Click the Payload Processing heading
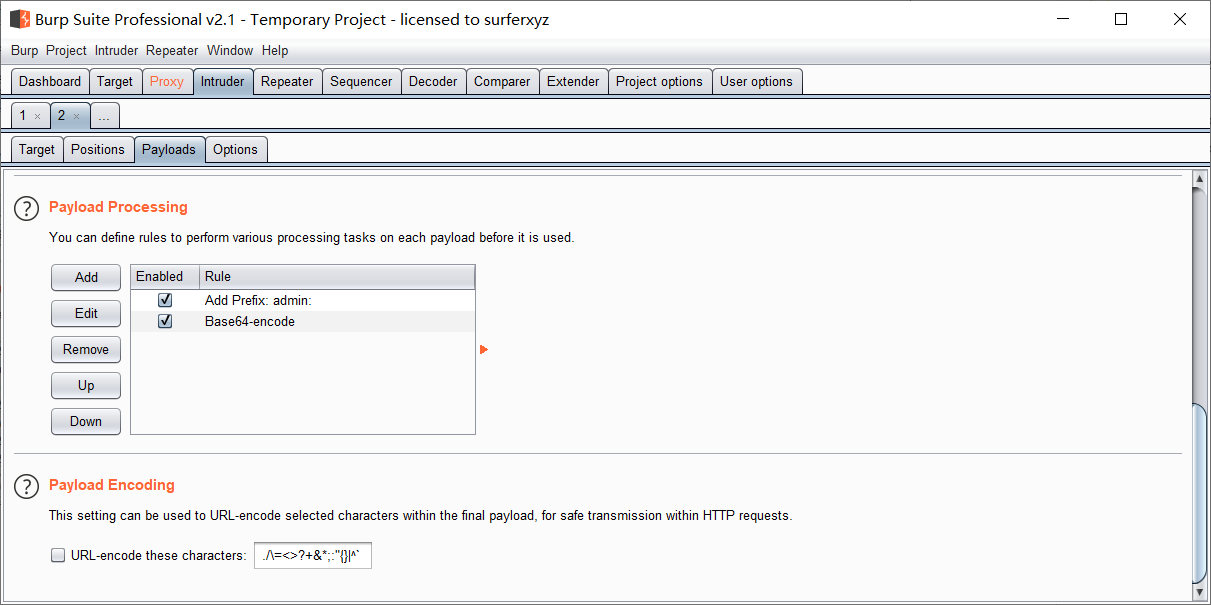 pyautogui.click(x=118, y=207)
